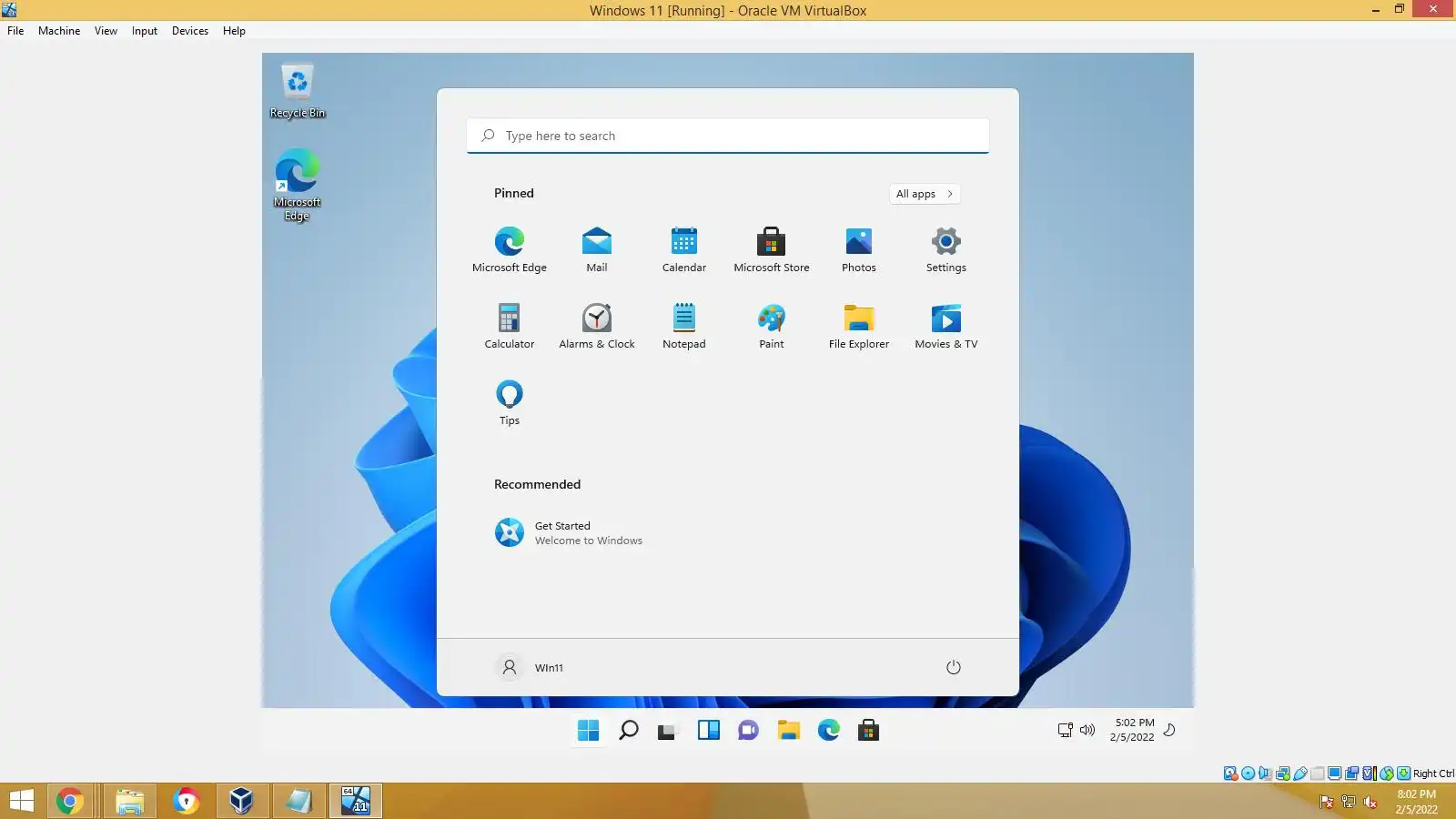Open the Calendar app in Start
The image size is (1456, 819).
coord(684,249)
